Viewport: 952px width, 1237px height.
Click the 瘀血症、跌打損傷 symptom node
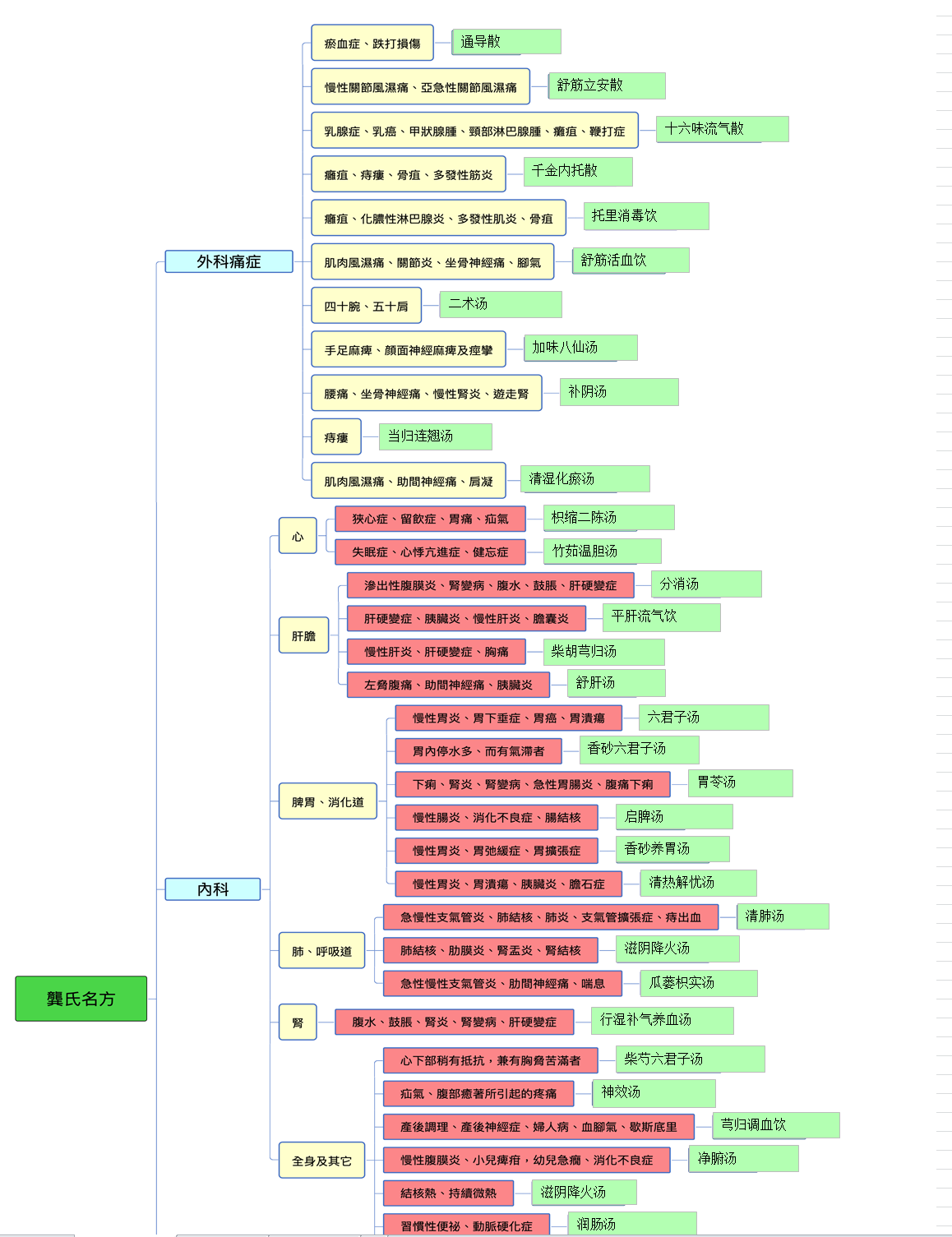point(372,43)
